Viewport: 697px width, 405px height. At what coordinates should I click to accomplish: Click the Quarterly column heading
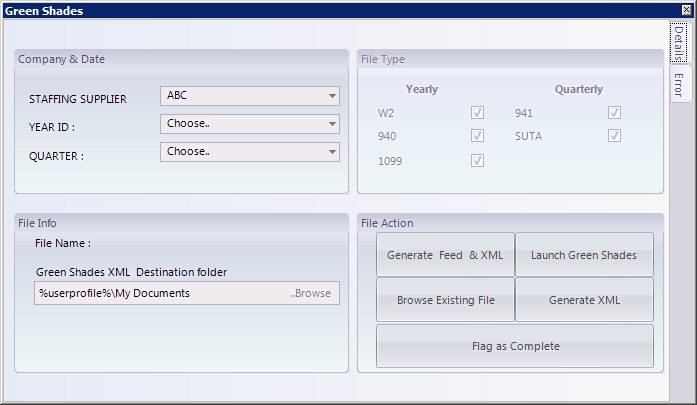point(579,89)
